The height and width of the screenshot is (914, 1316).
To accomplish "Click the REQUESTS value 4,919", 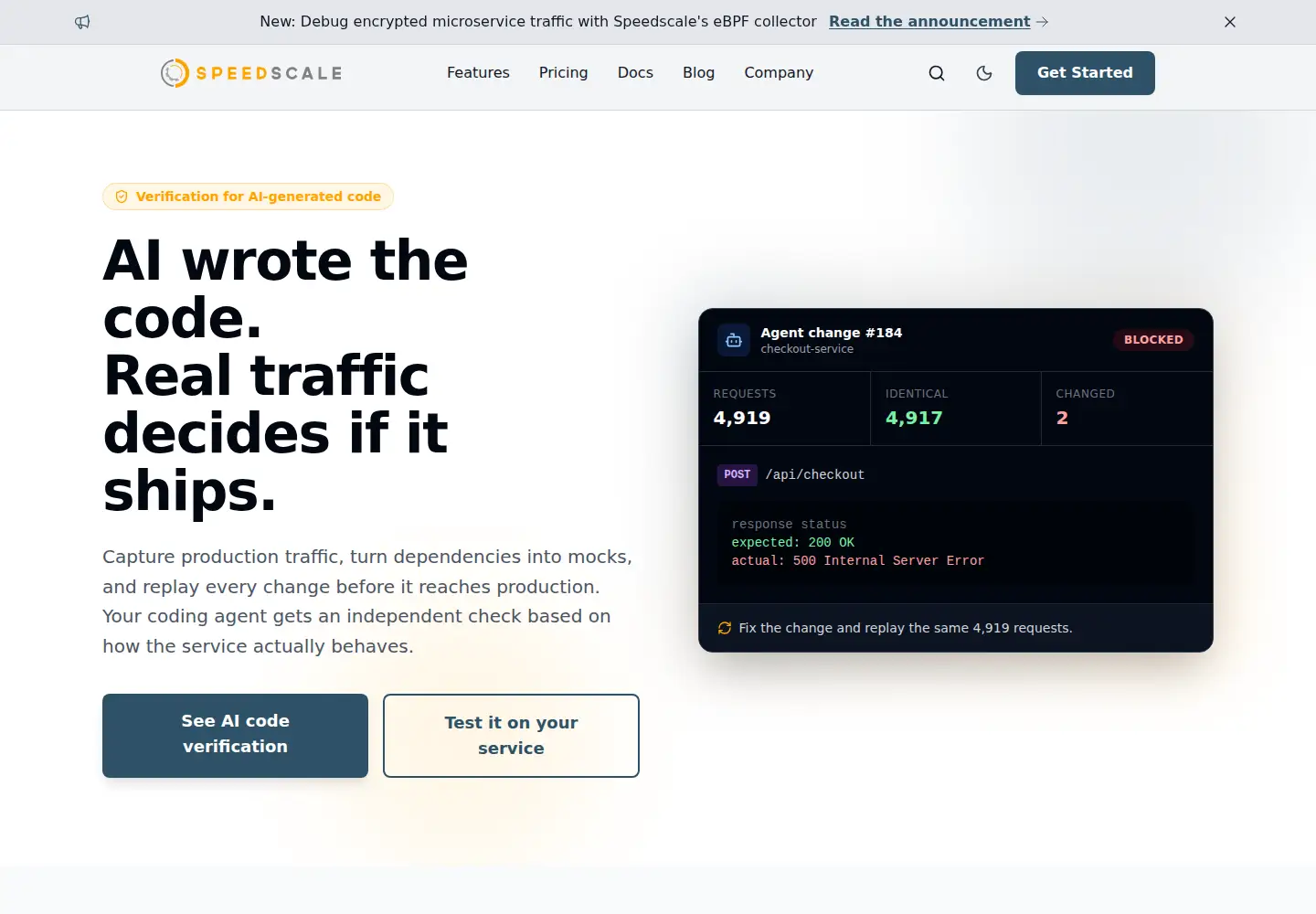I will point(742,418).
